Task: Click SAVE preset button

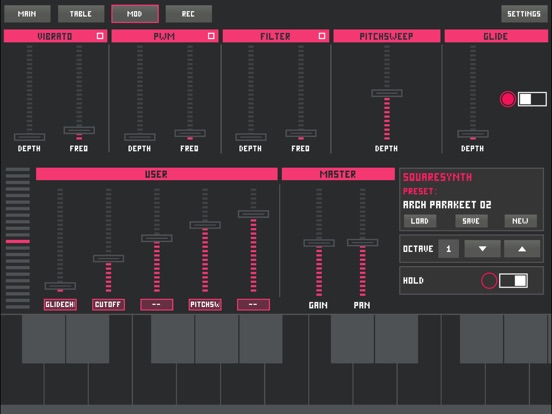Action: tap(471, 221)
